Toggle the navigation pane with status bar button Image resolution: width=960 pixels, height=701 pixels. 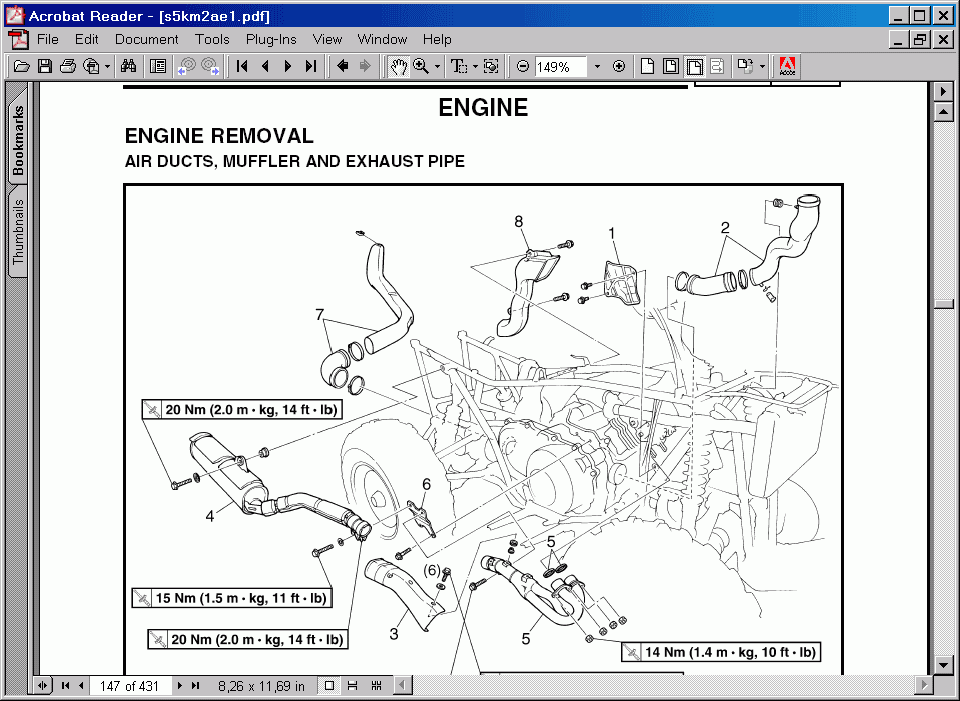pyautogui.click(x=42, y=686)
